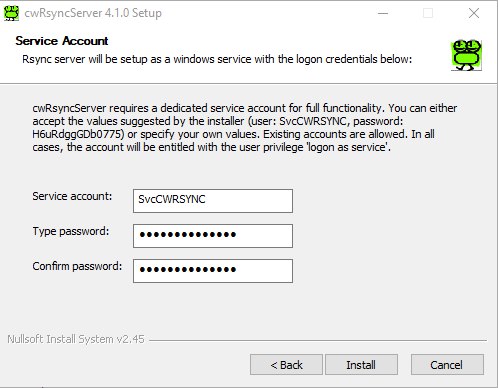Minimize the cwRsyncServer Setup window
The width and height of the screenshot is (498, 388).
[x=383, y=13]
